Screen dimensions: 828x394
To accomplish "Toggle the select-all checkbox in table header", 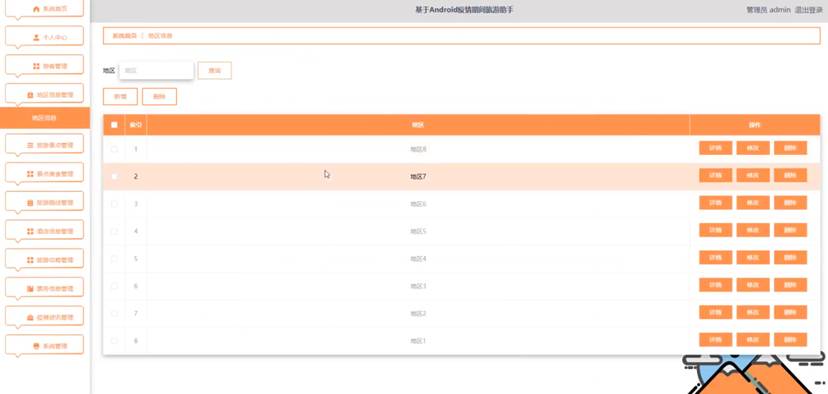I will [x=114, y=125].
